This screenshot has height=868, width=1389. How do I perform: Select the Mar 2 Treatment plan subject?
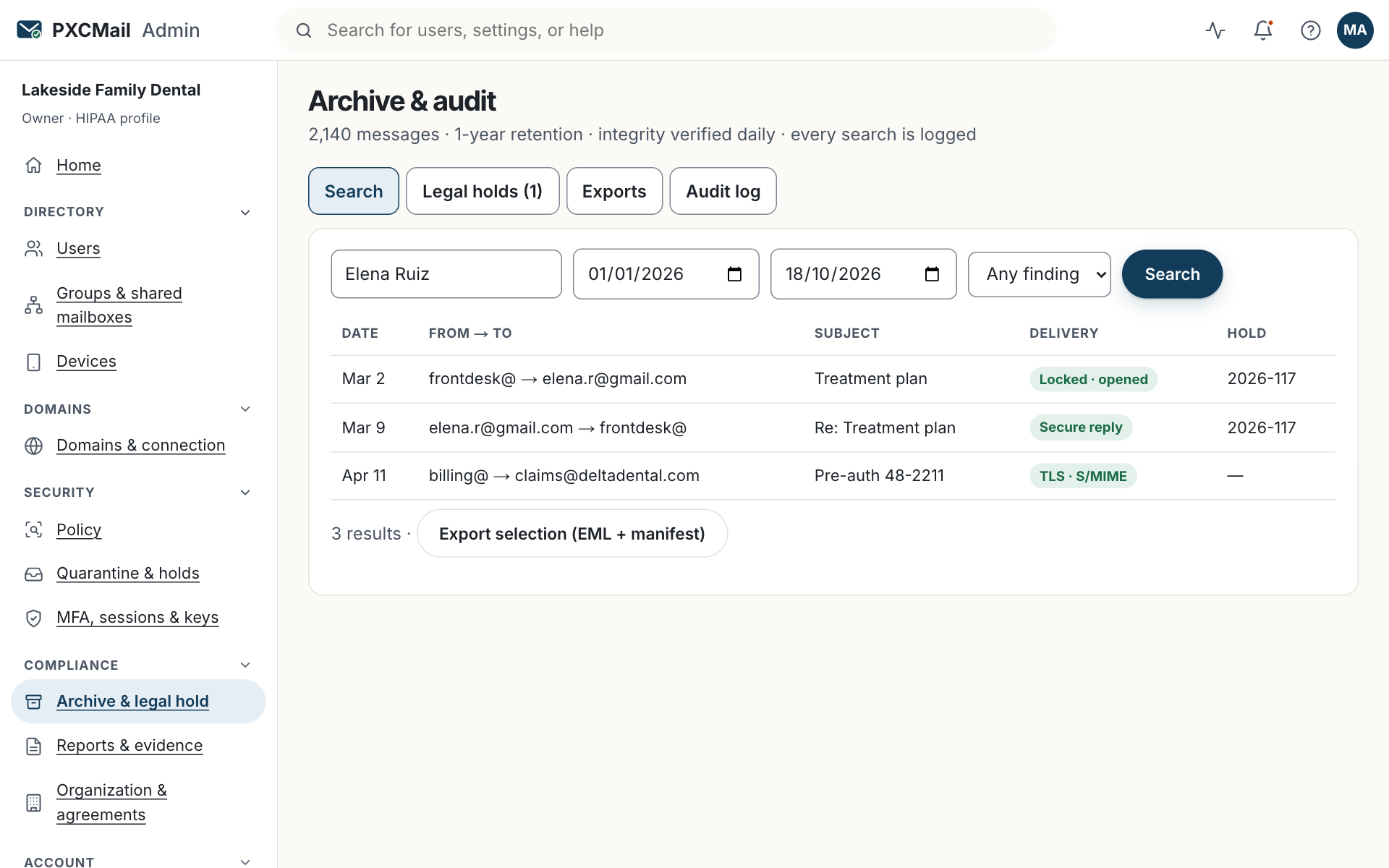870,379
